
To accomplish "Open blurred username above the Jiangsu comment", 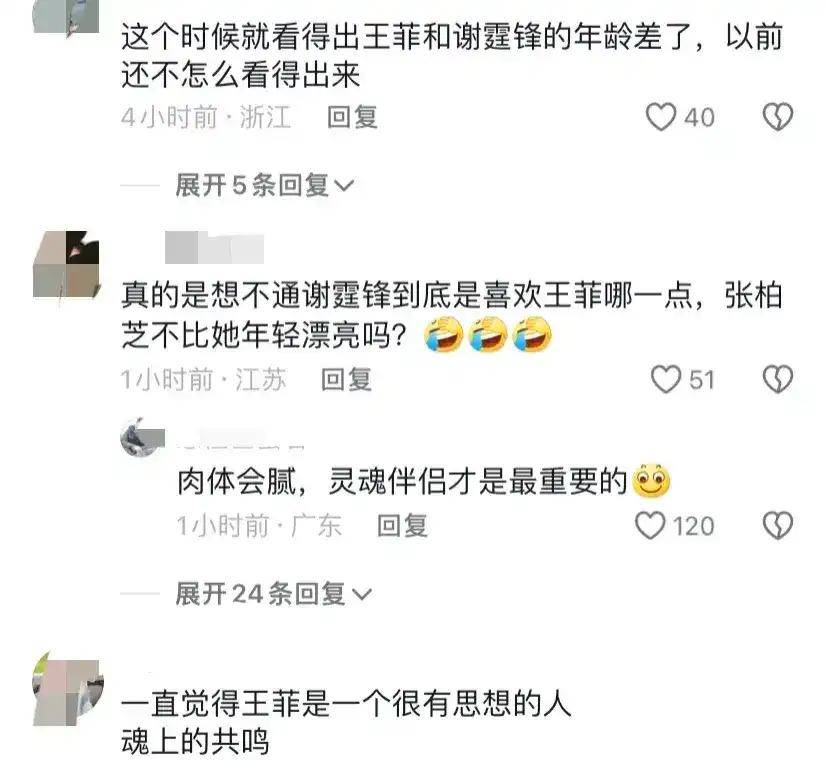I will tap(214, 248).
